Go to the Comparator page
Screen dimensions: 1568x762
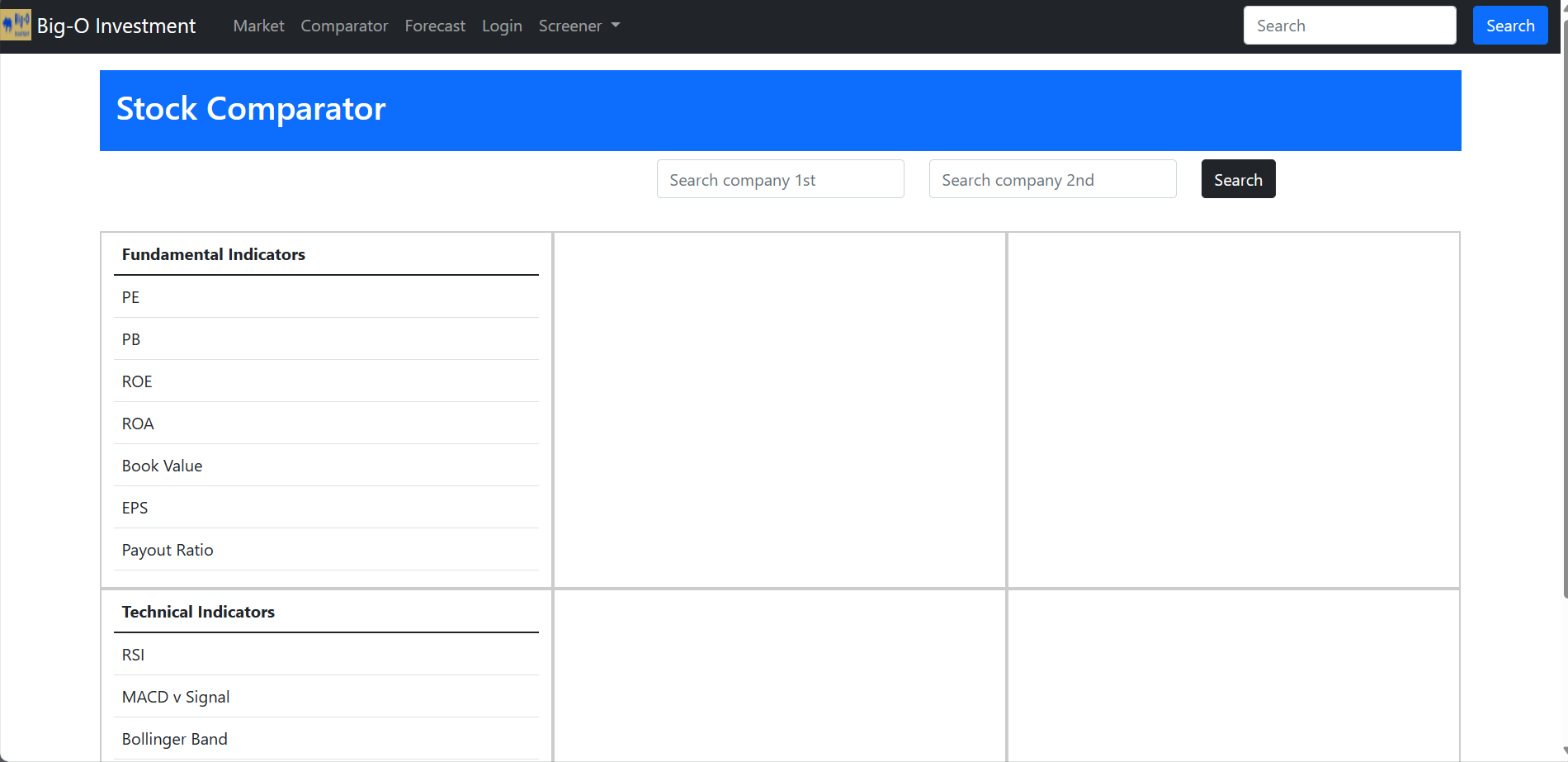point(344,26)
